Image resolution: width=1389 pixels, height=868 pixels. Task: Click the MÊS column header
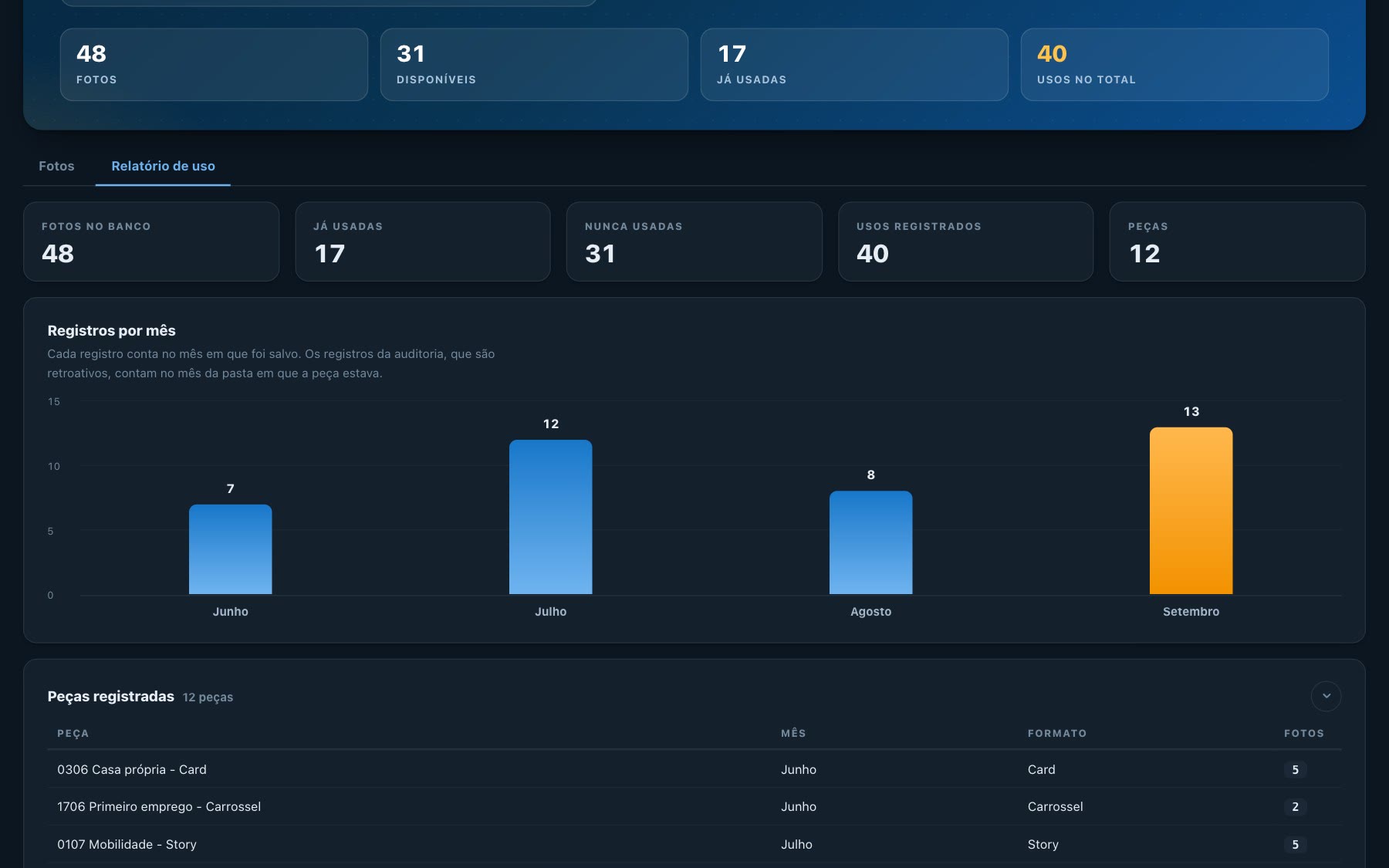793,733
